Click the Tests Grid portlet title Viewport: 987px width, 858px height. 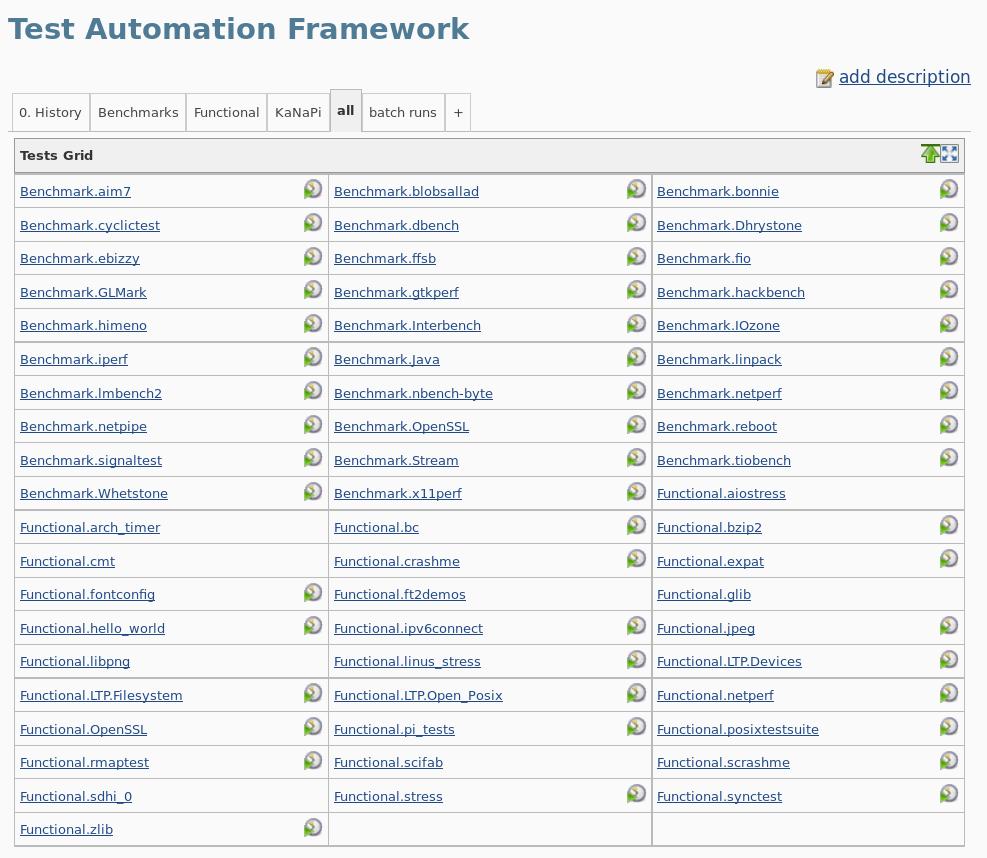[x=56, y=155]
